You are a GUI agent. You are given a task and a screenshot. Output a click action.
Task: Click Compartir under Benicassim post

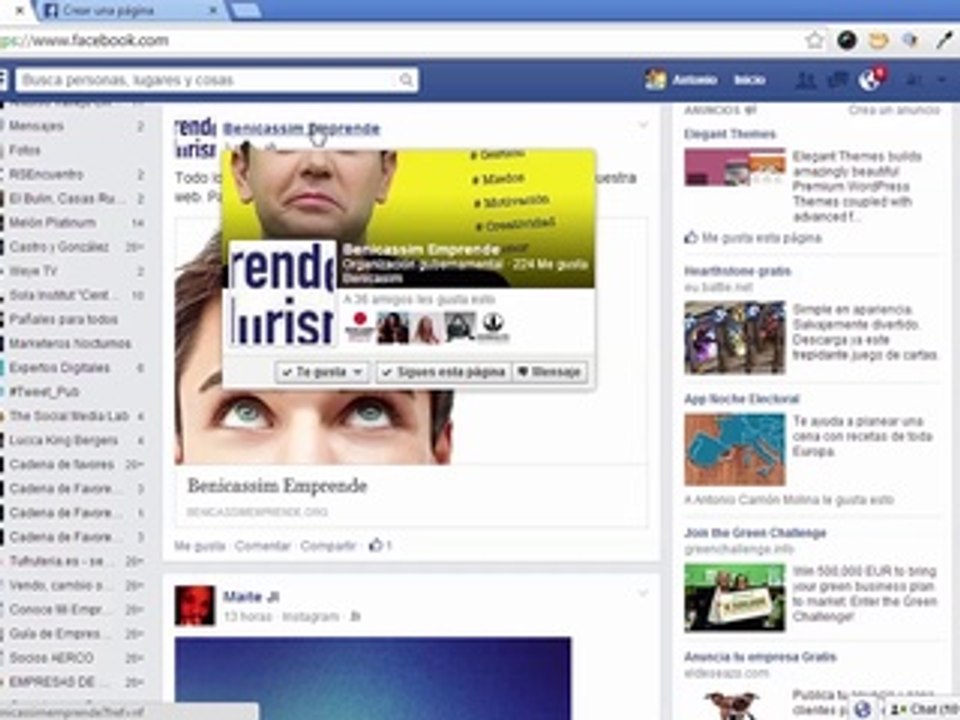(328, 546)
